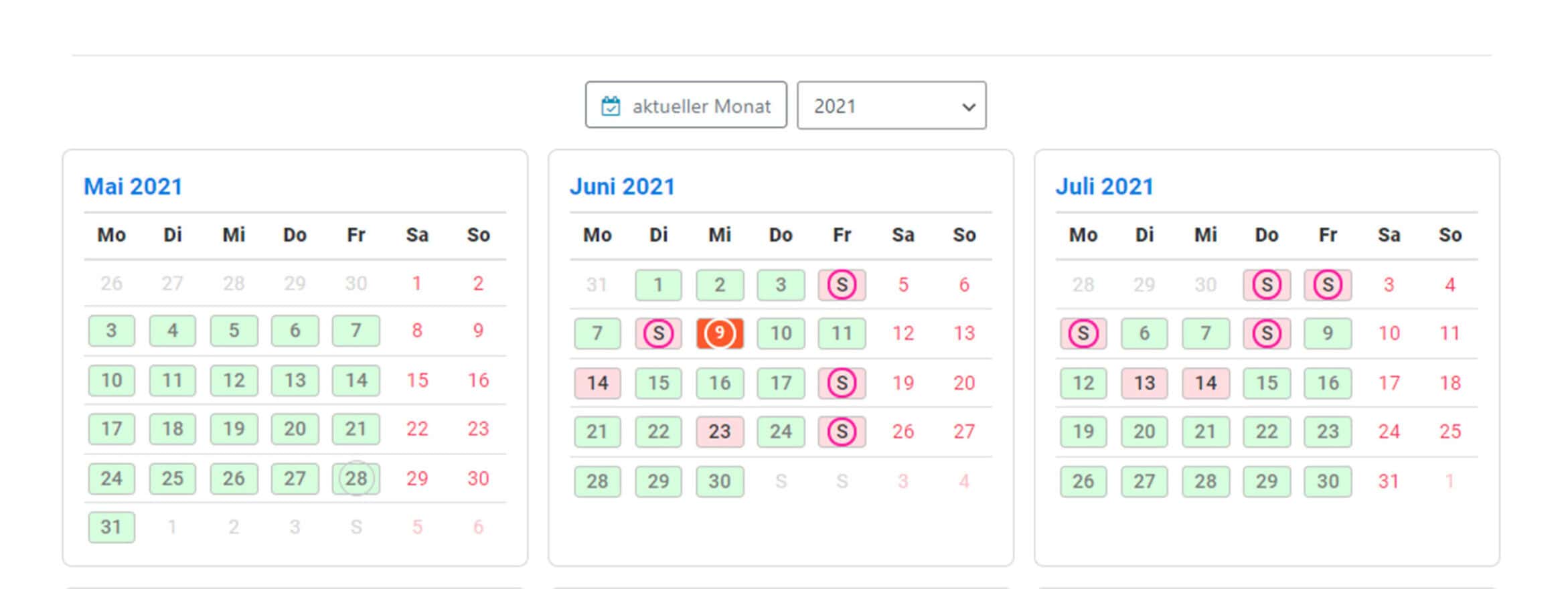Click the S marker on Friday 2 Juli

(1328, 285)
